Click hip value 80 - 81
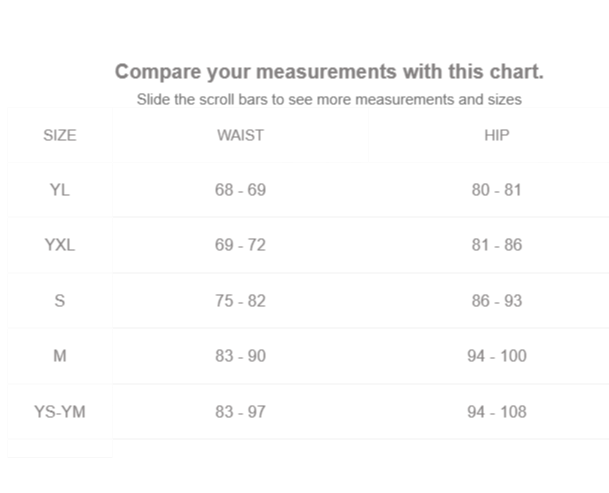609x493 pixels. (x=496, y=190)
